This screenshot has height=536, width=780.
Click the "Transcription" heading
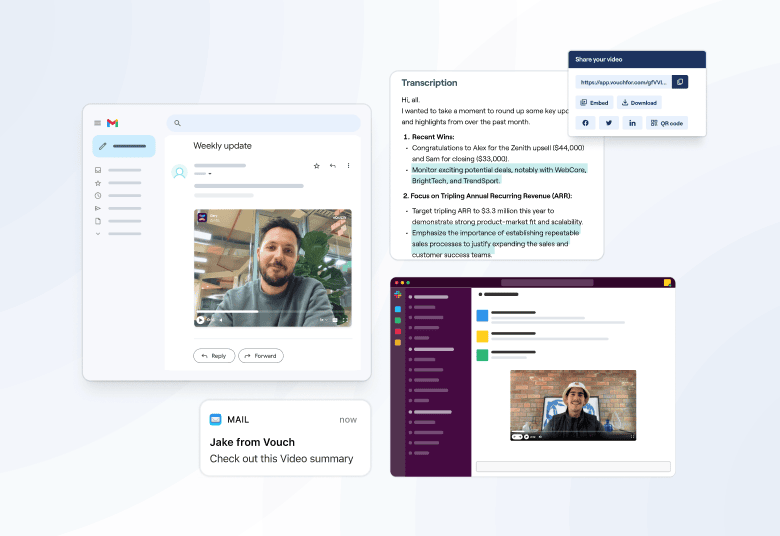coord(429,83)
